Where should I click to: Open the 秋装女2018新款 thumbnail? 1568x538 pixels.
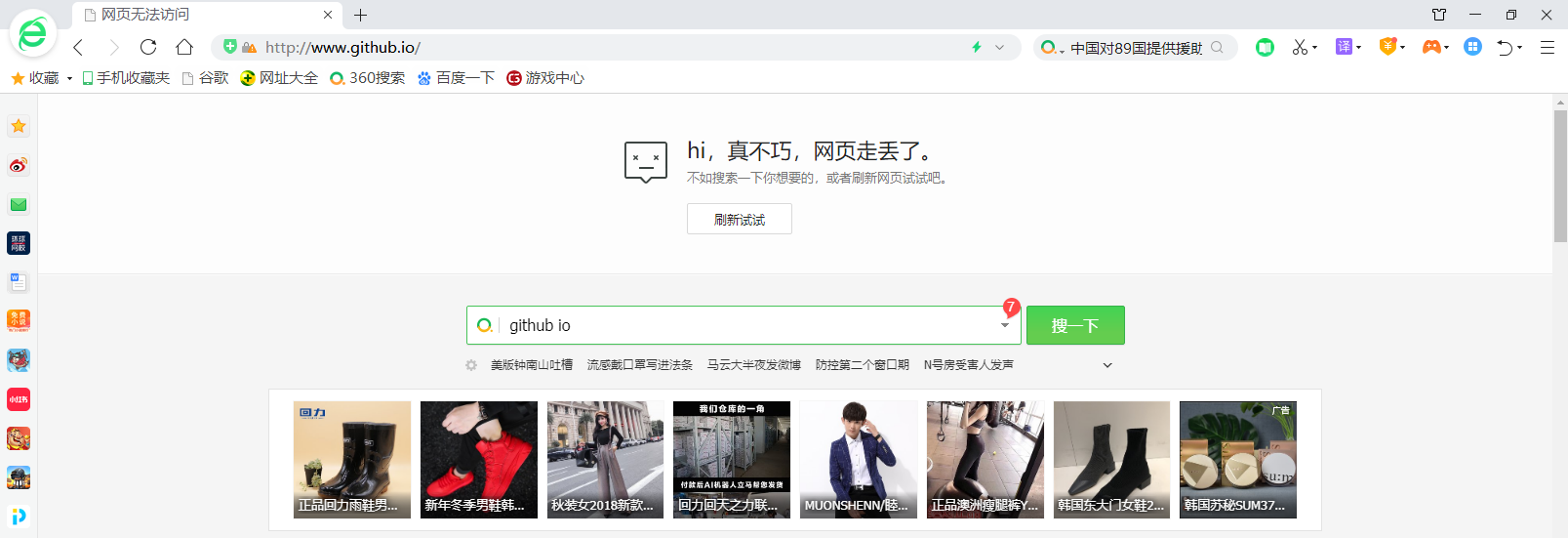pyautogui.click(x=605, y=459)
